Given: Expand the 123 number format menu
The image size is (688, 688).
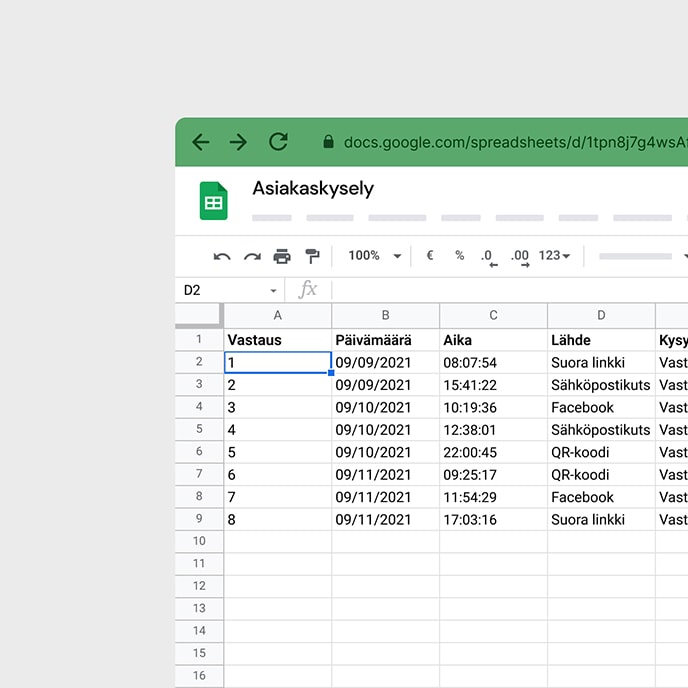Looking at the screenshot, I should 554,256.
